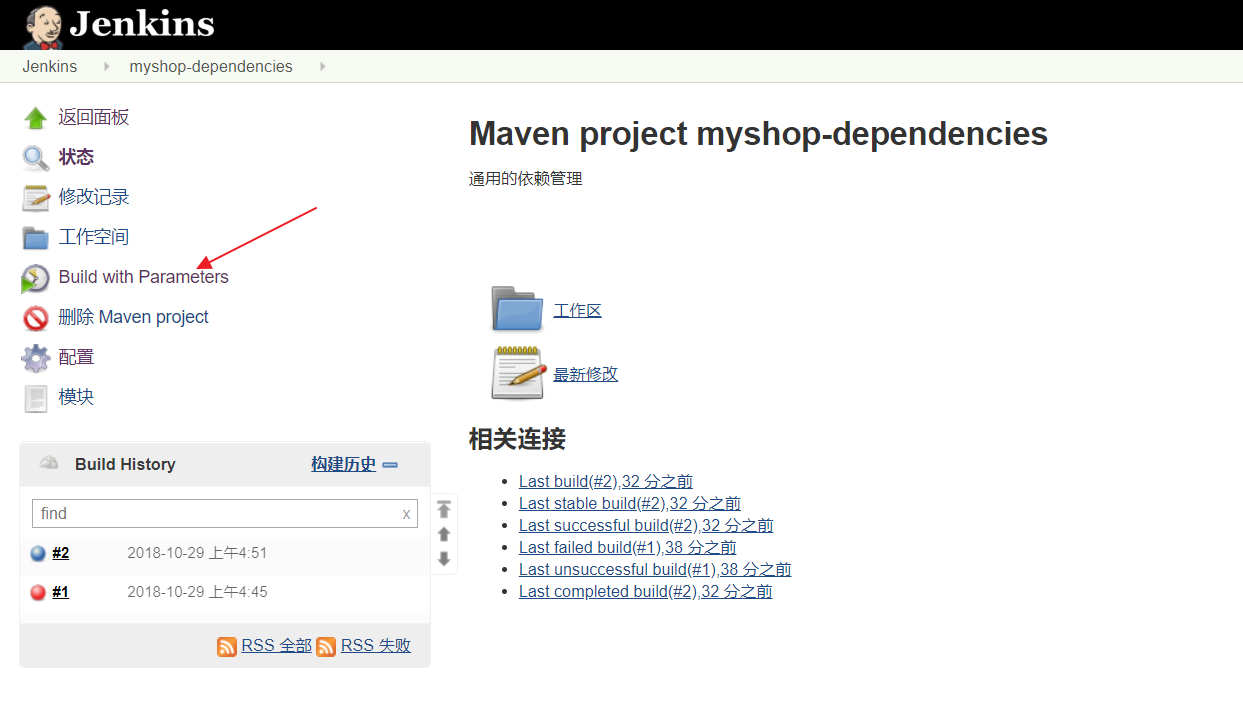Click the large workspace folder icon

(x=517, y=309)
